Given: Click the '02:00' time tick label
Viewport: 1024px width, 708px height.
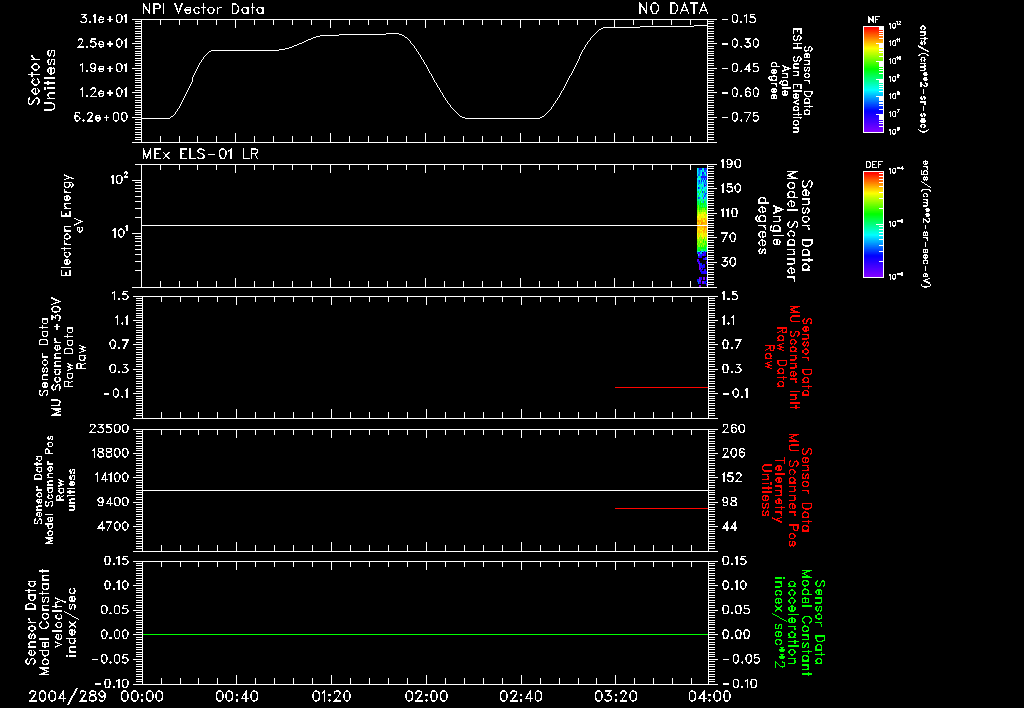Looking at the screenshot, I should 426,696.
